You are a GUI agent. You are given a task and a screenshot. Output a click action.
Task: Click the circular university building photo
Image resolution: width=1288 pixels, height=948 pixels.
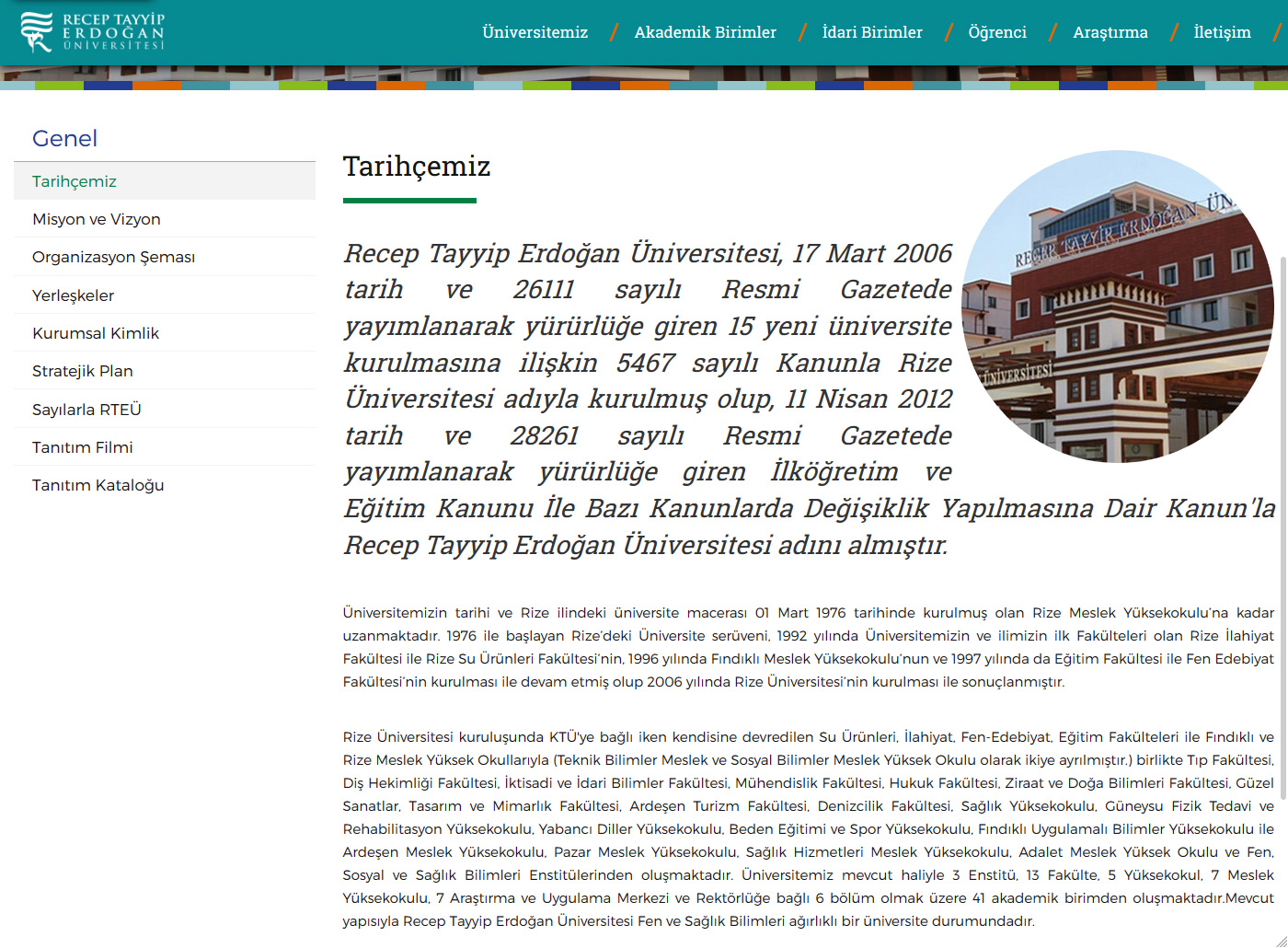click(x=1117, y=306)
